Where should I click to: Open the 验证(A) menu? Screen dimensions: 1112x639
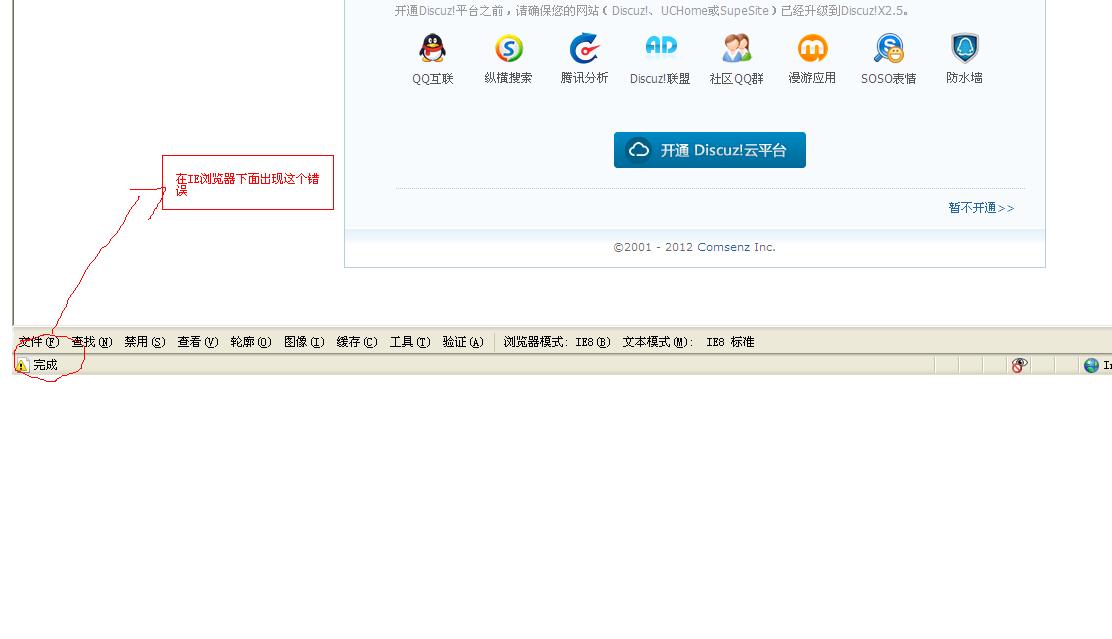point(463,342)
